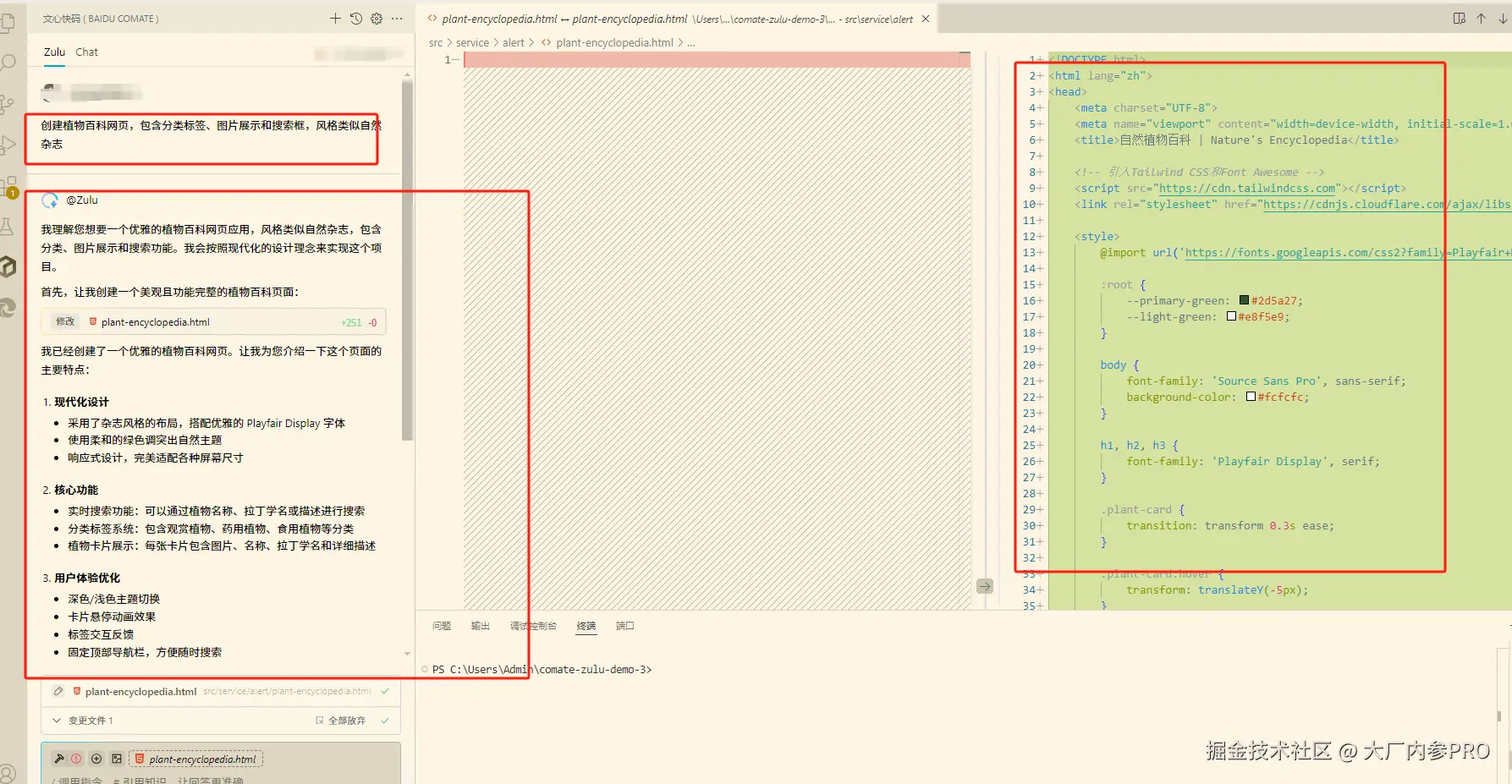Click the '1. 现代化设计' heading
The image size is (1512, 784).
point(75,402)
